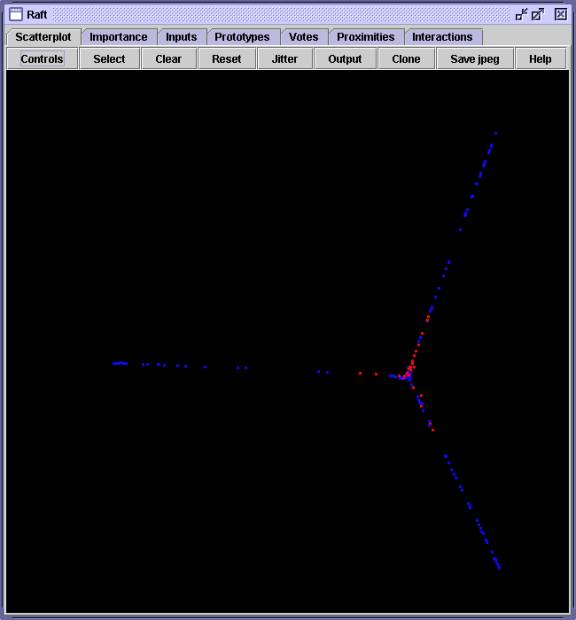The image size is (576, 620).
Task: Reset the scatterplot view
Action: pos(227,59)
